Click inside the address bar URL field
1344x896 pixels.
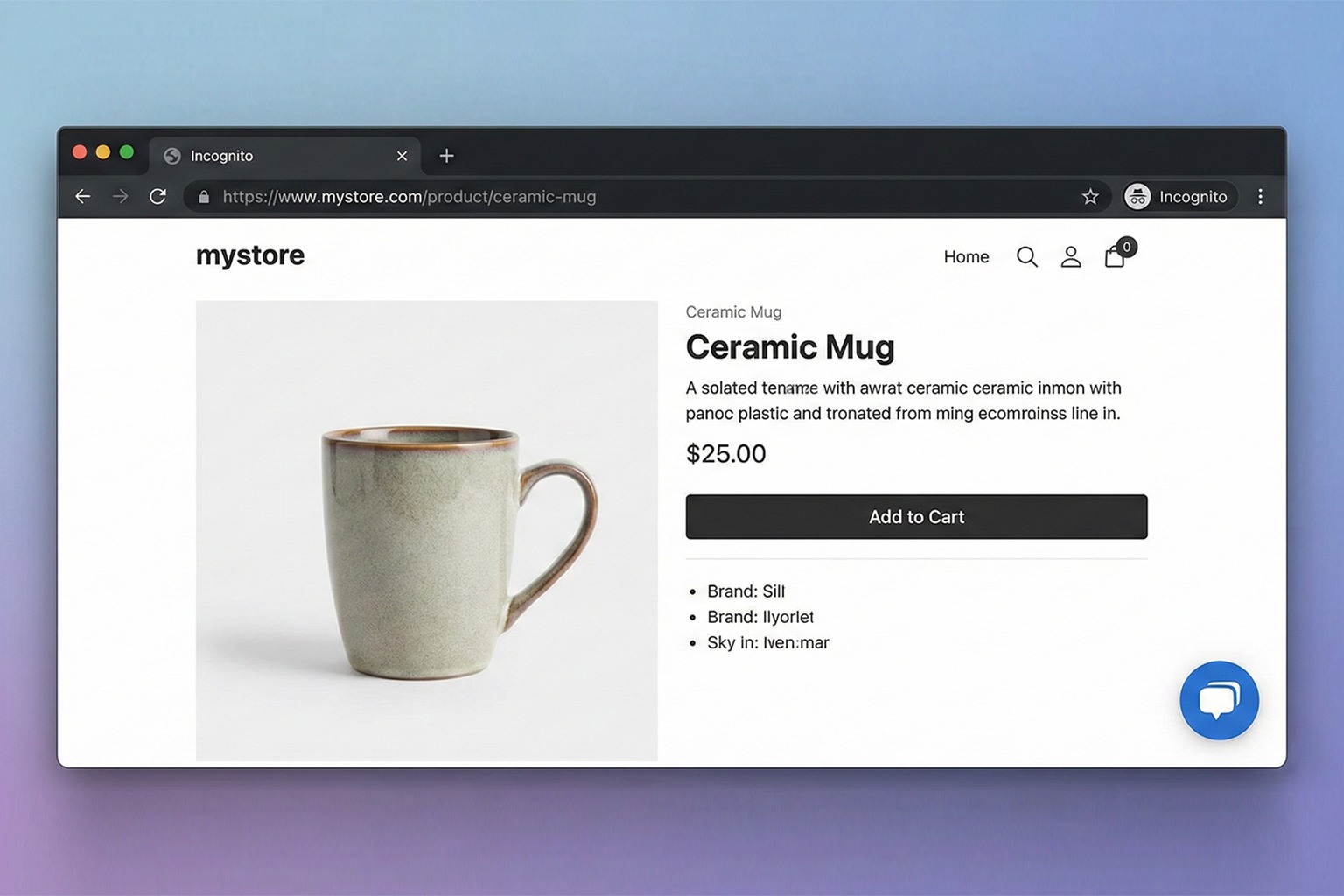(x=411, y=196)
